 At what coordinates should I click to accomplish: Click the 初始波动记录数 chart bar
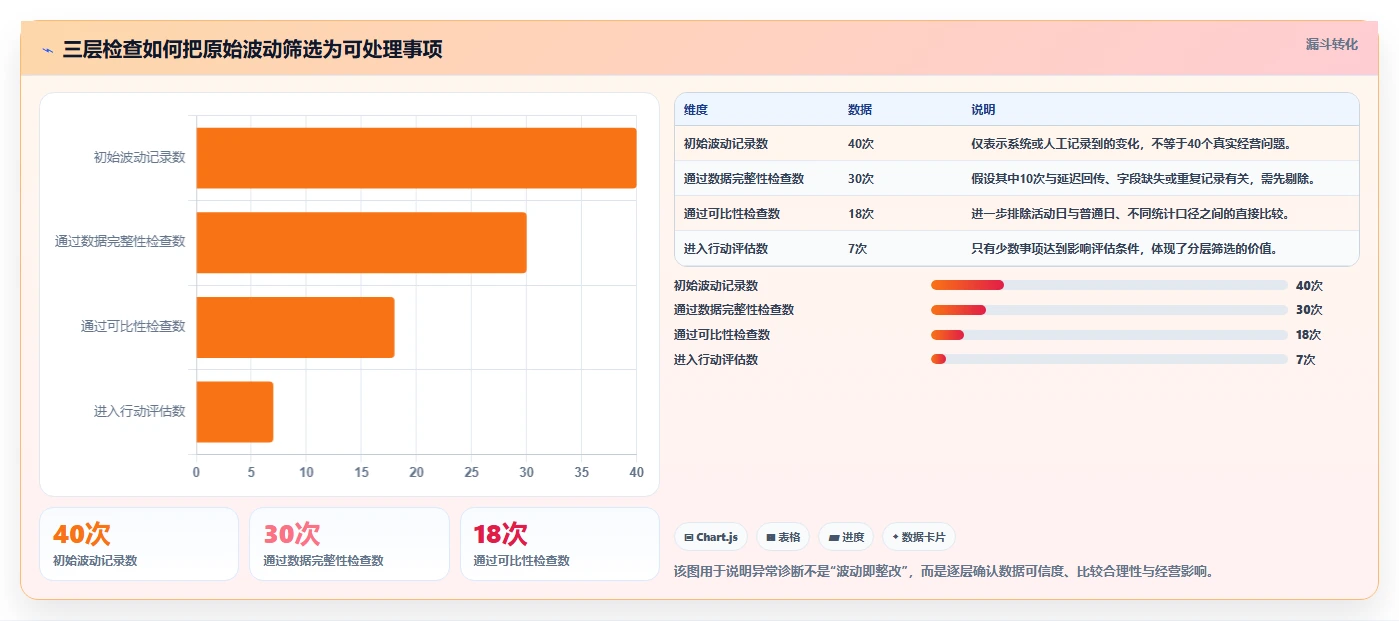pos(416,158)
